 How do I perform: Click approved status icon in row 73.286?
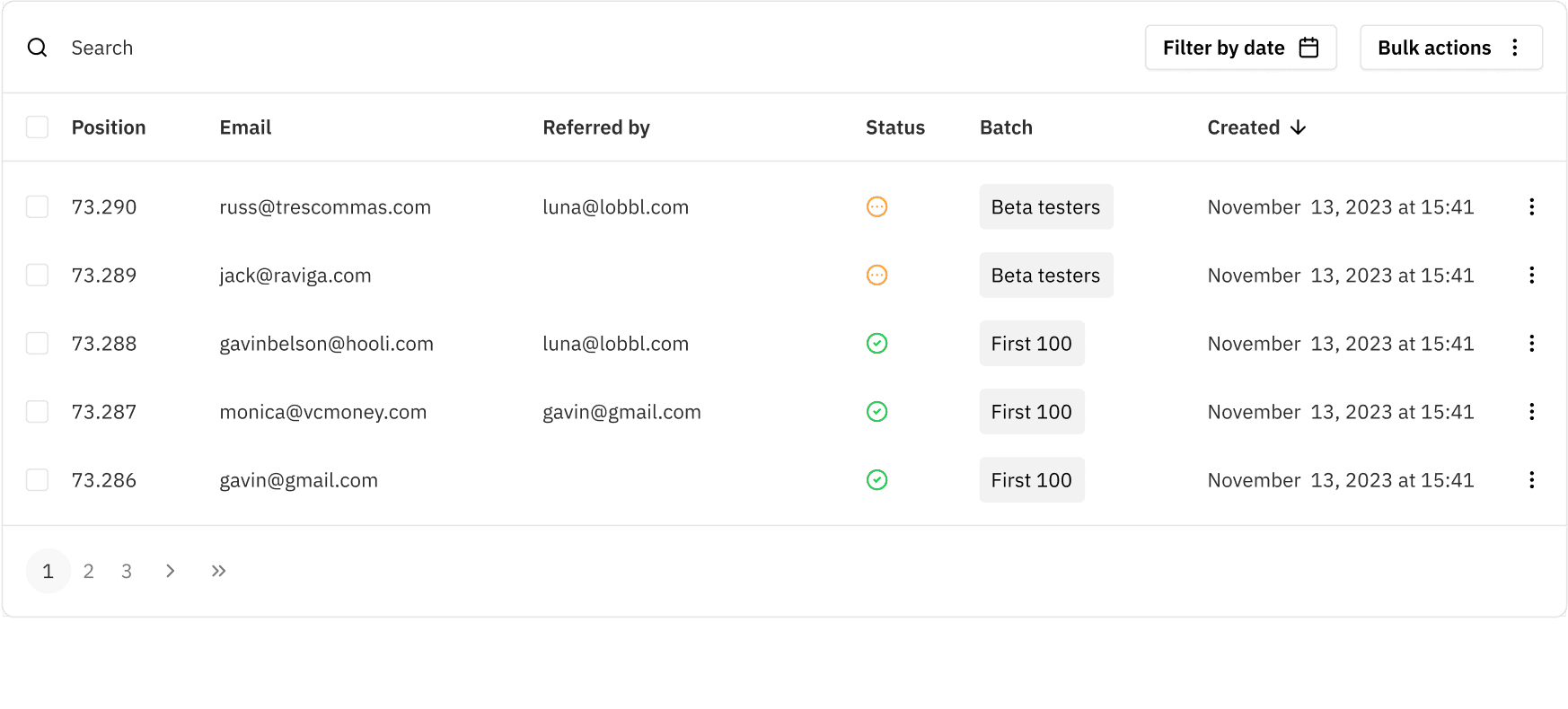[876, 480]
